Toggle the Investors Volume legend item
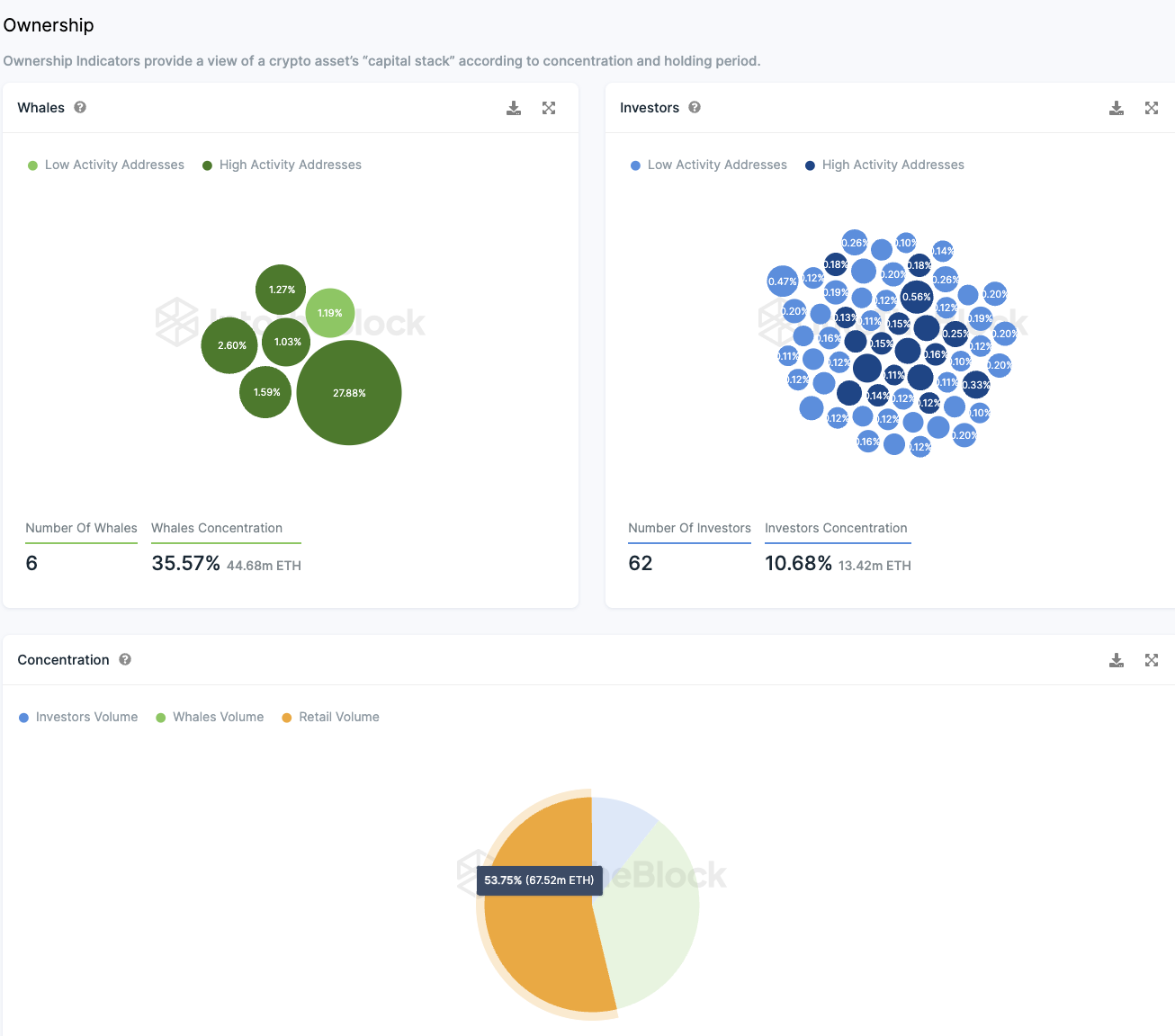Viewport: 1175px width, 1036px height. [x=78, y=717]
